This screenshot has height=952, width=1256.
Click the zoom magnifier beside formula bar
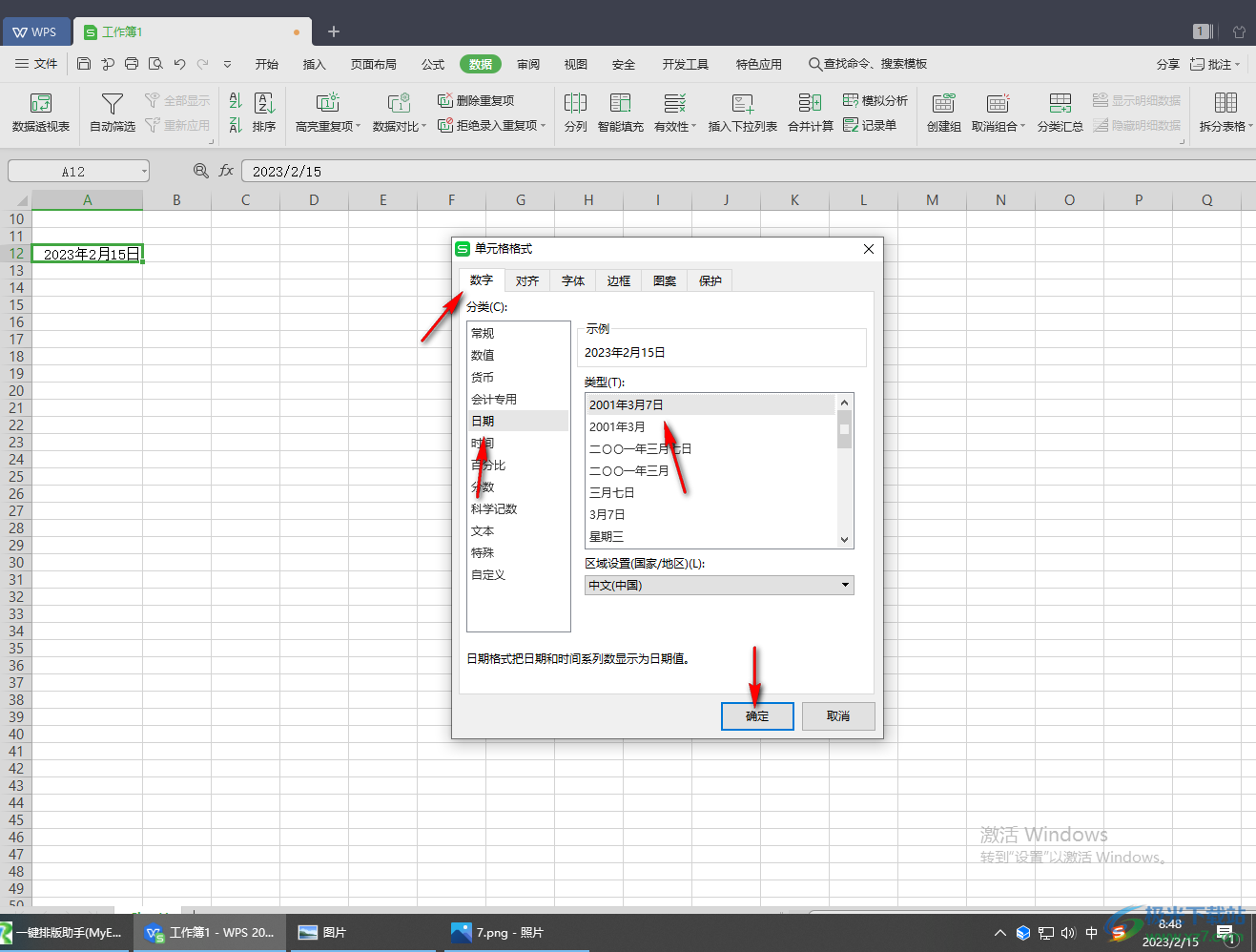pyautogui.click(x=200, y=171)
